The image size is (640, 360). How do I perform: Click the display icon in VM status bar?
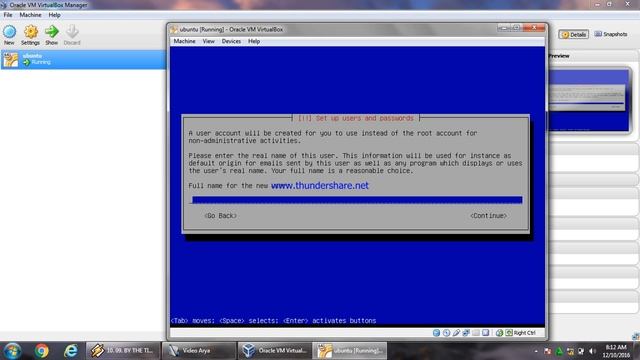tap(485, 333)
